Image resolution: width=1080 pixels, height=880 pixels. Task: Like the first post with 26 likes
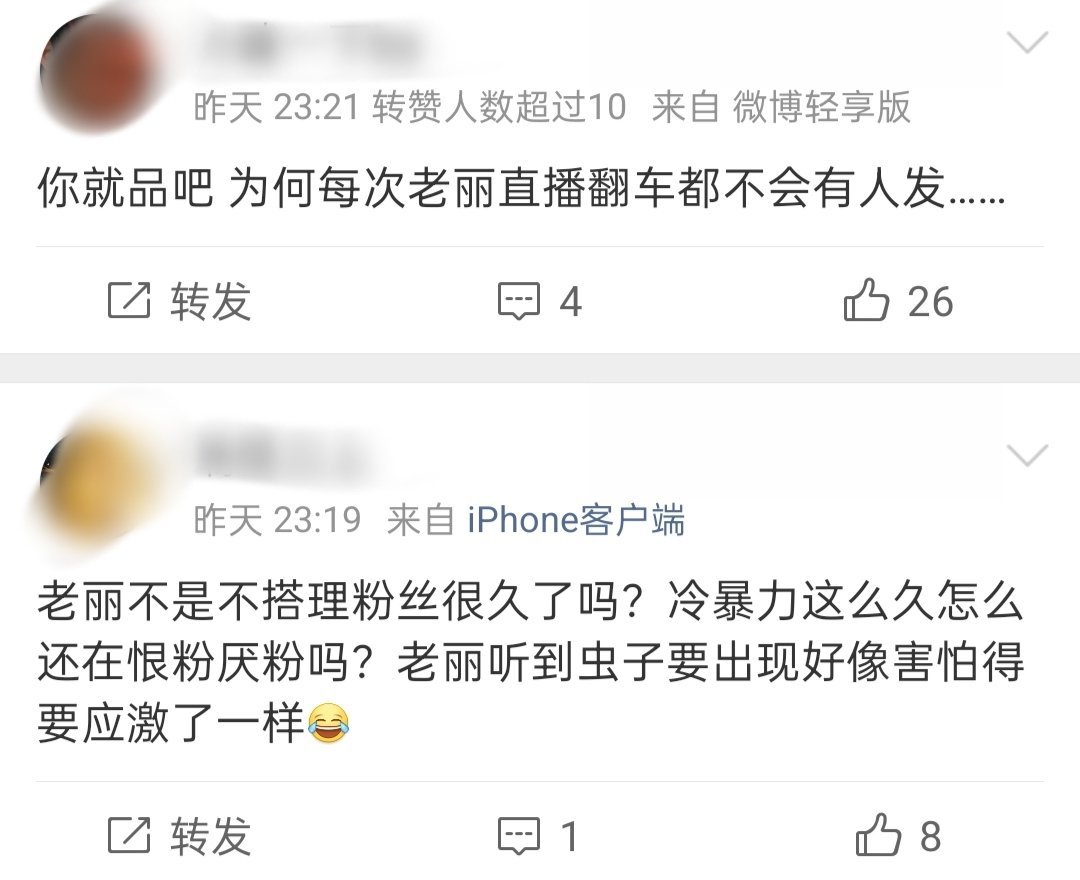866,300
